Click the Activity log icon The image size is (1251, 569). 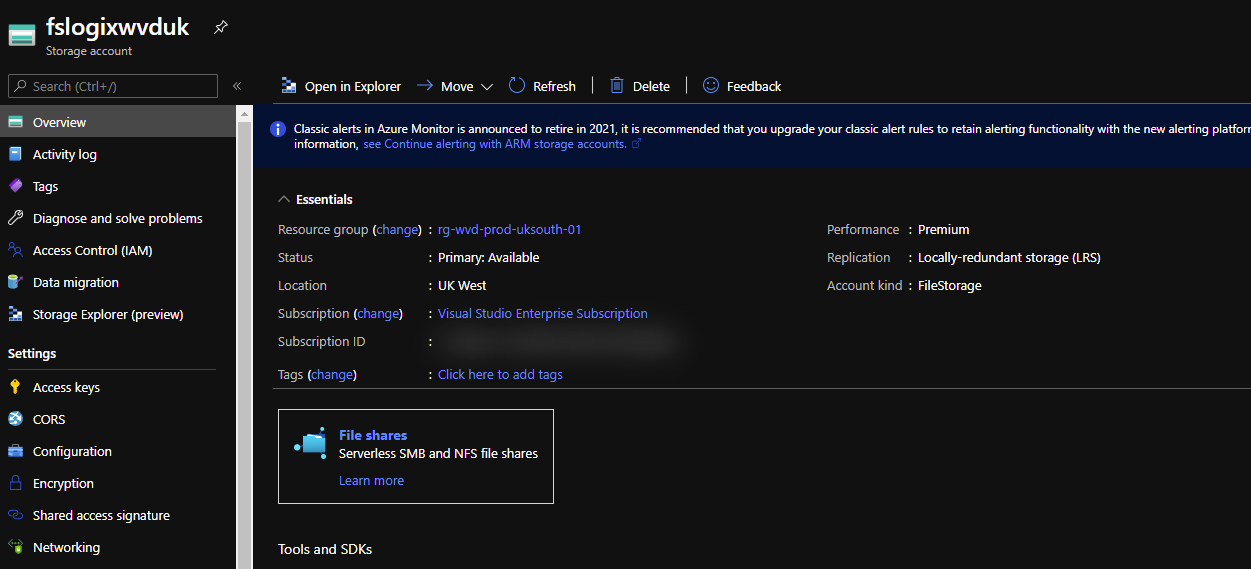[x=15, y=154]
